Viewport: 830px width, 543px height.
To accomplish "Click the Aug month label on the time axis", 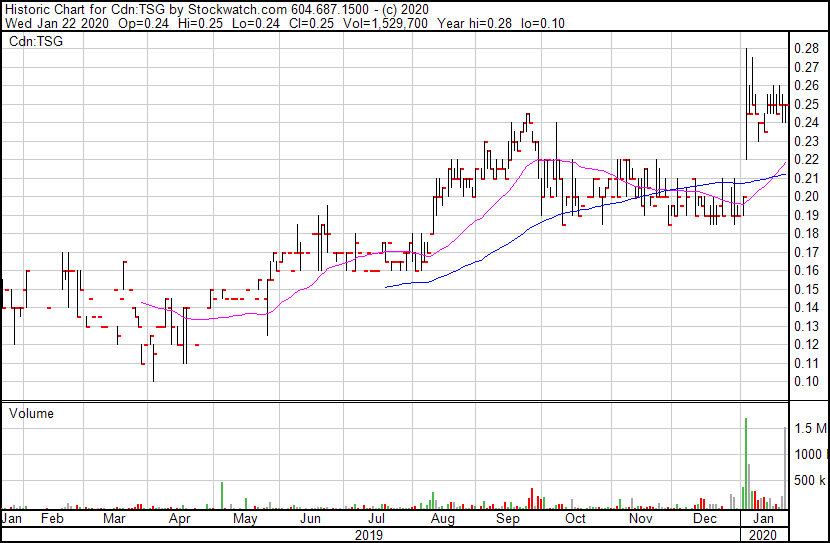I will pyautogui.click(x=443, y=520).
